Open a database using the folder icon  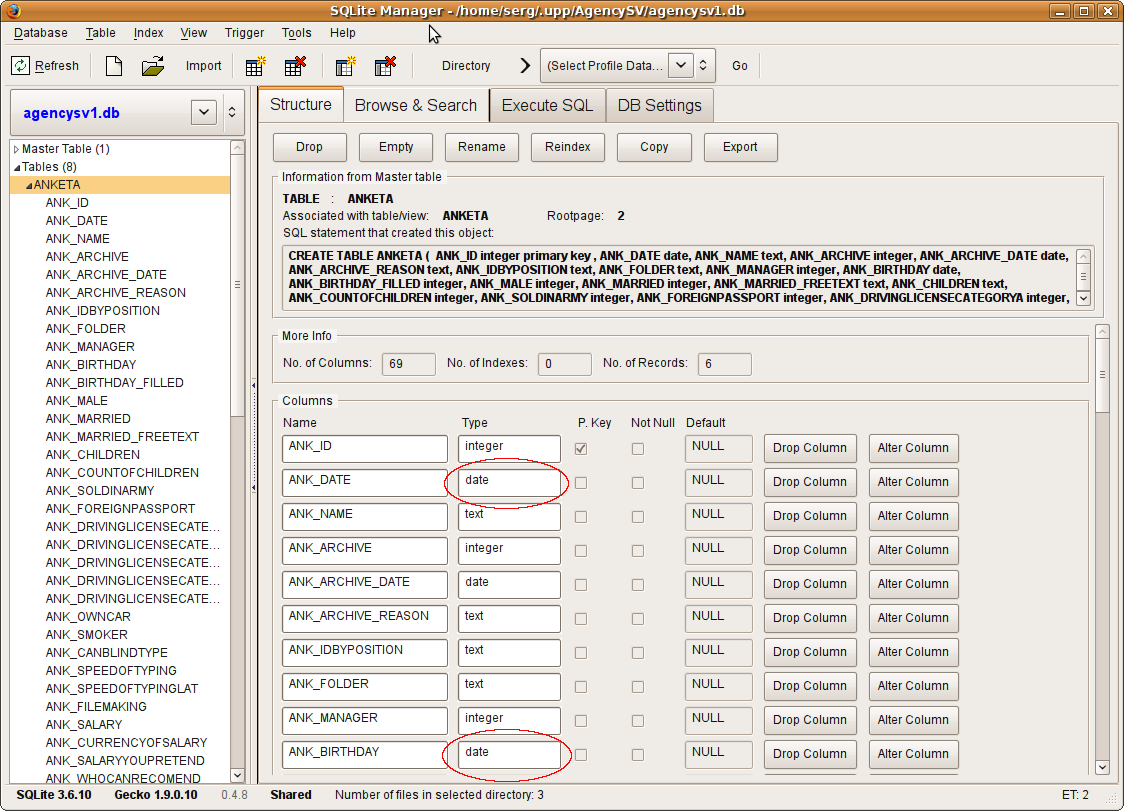click(152, 66)
